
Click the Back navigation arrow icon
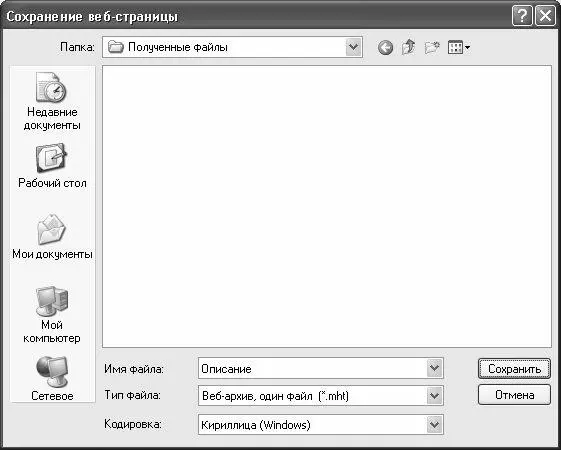[x=385, y=47]
